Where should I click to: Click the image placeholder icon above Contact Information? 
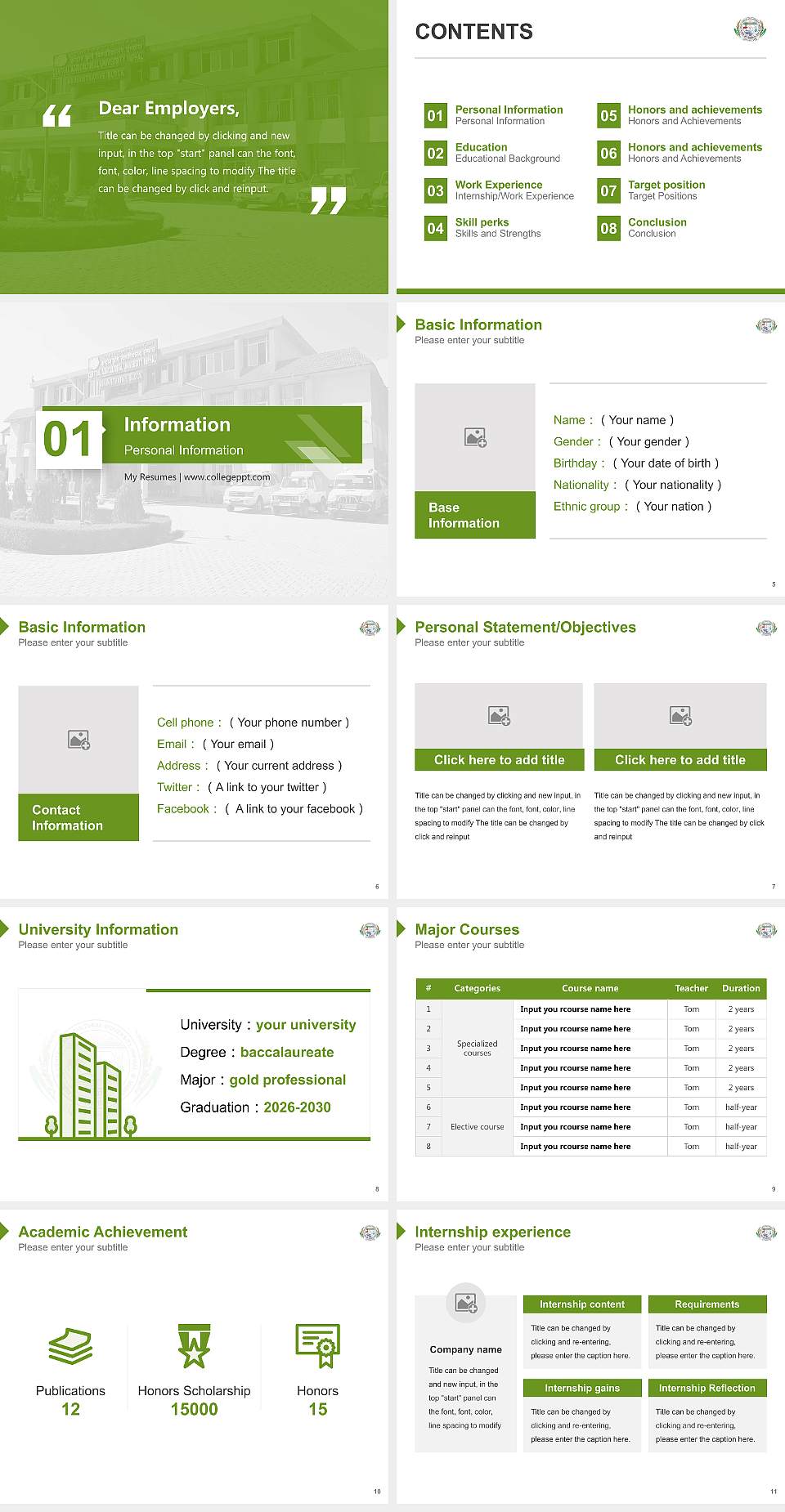coord(79,740)
